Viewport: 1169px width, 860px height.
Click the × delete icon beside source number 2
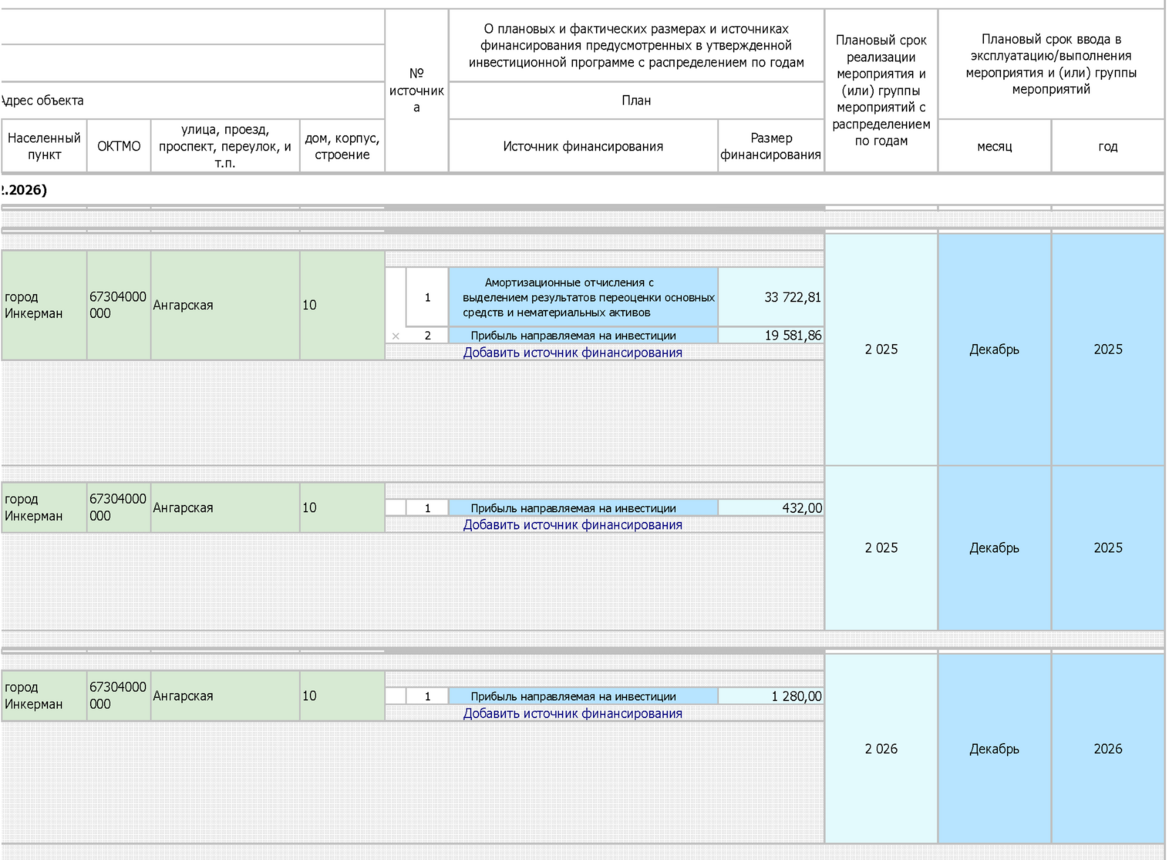[x=396, y=336]
